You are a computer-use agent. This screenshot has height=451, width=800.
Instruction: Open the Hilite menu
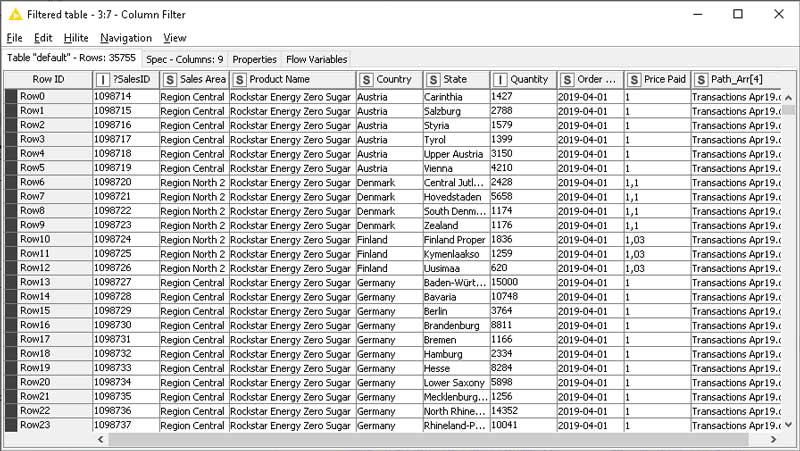pos(76,38)
